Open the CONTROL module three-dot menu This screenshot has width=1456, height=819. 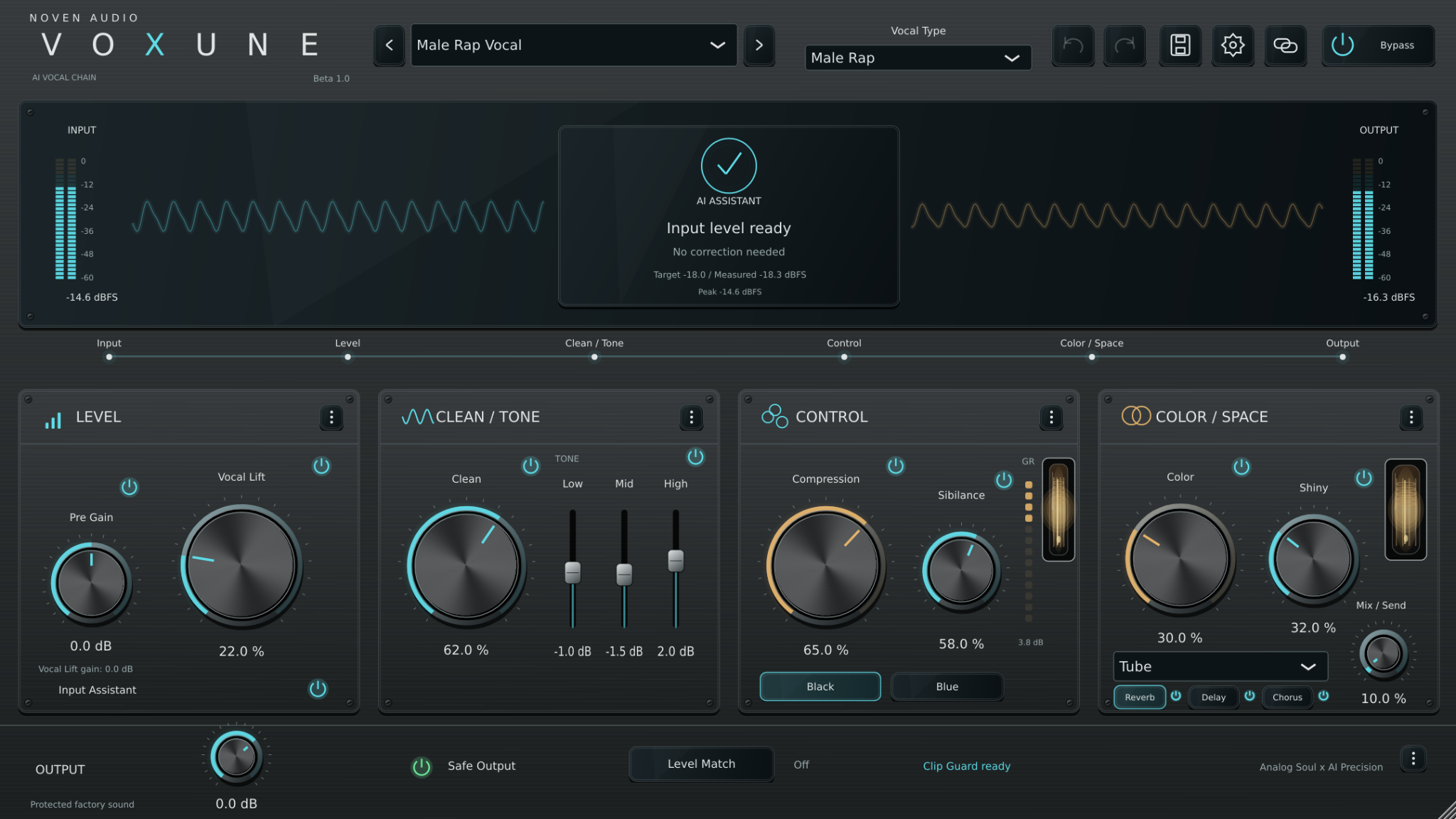[x=1051, y=417]
